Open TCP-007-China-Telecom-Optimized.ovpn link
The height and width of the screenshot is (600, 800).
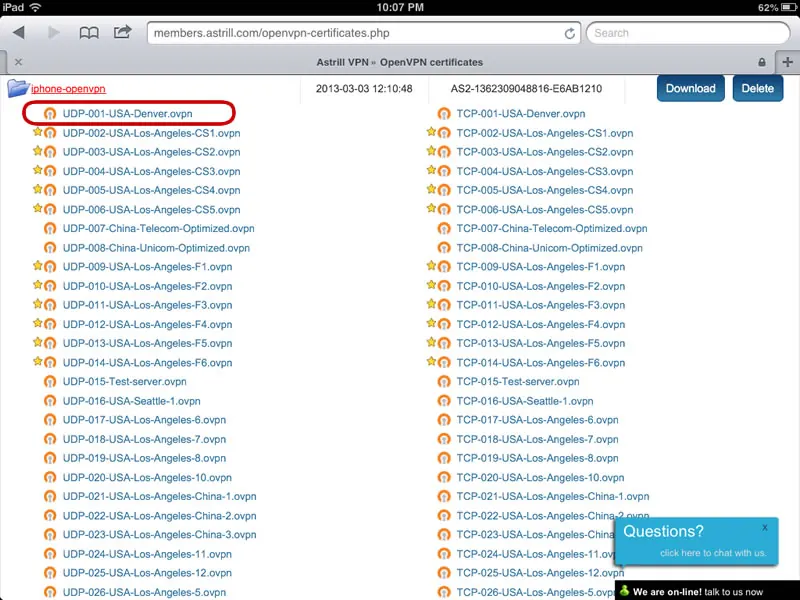coord(552,229)
